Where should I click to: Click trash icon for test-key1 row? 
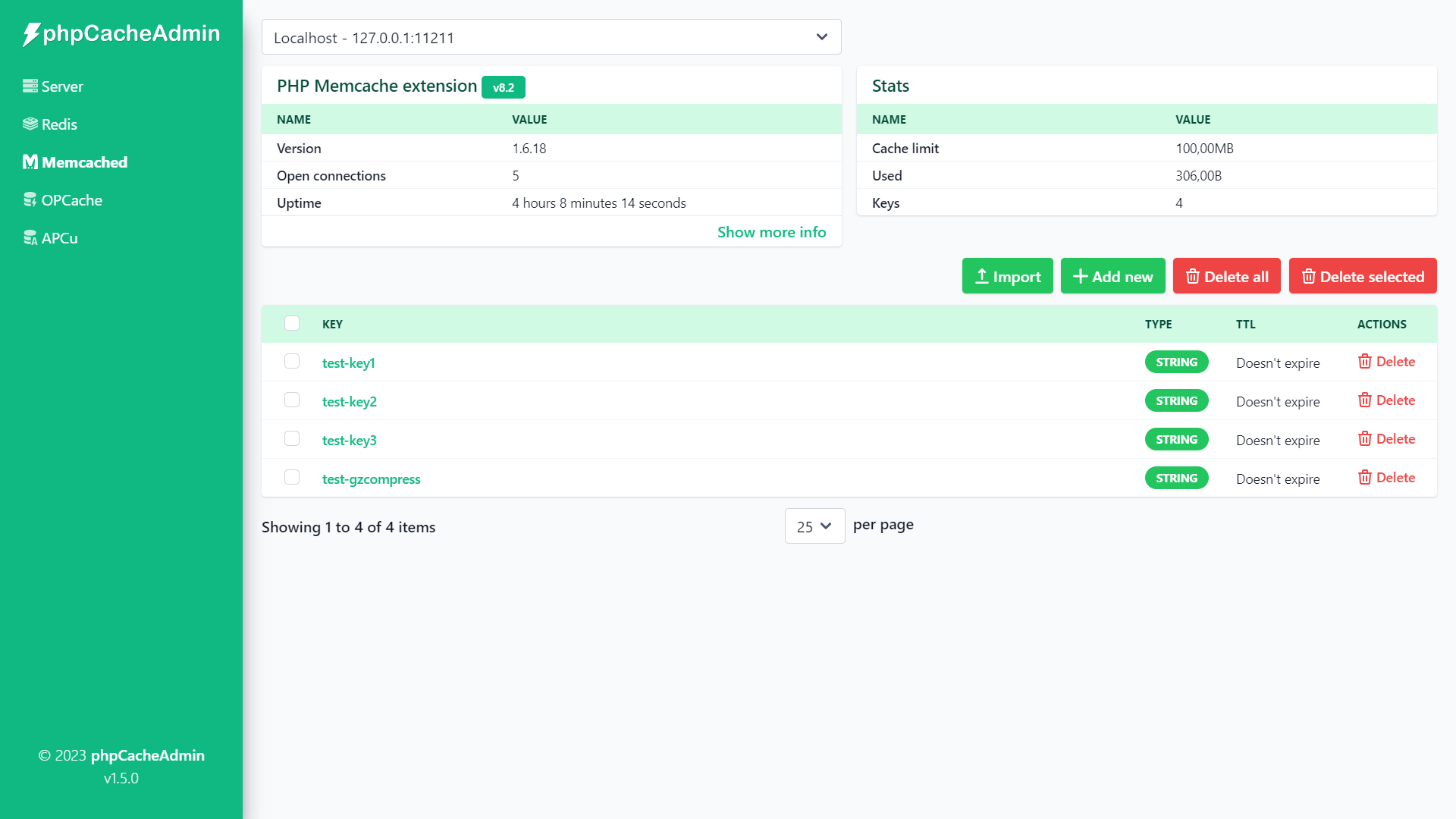click(1364, 362)
